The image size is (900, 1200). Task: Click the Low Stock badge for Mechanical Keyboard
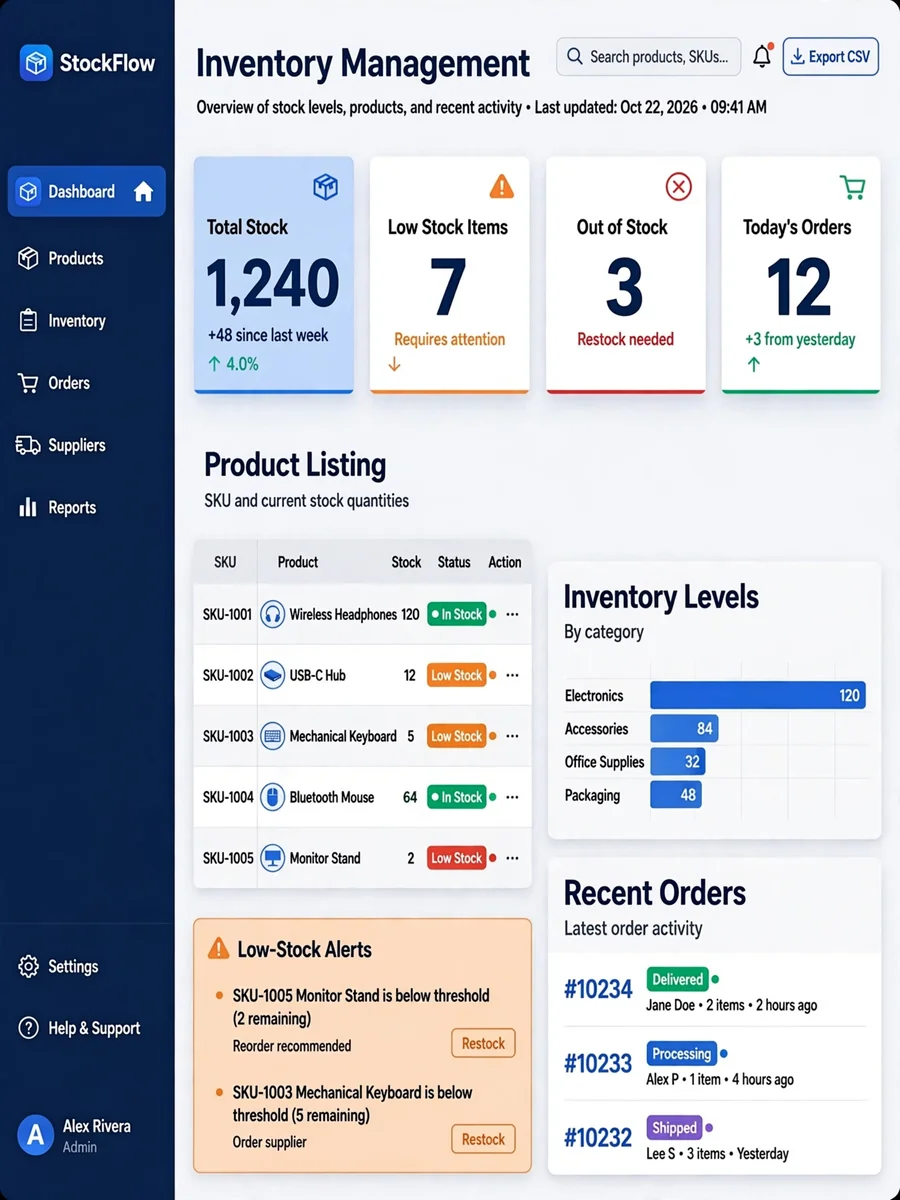click(x=456, y=736)
